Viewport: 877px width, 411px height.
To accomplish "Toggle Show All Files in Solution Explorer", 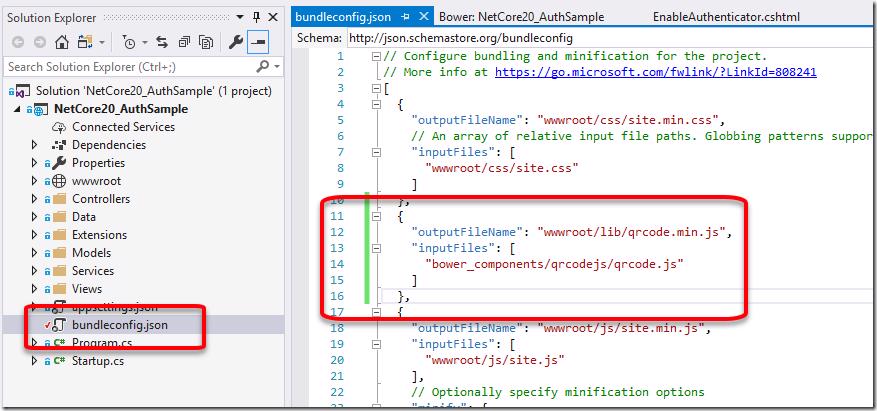I will [206, 42].
